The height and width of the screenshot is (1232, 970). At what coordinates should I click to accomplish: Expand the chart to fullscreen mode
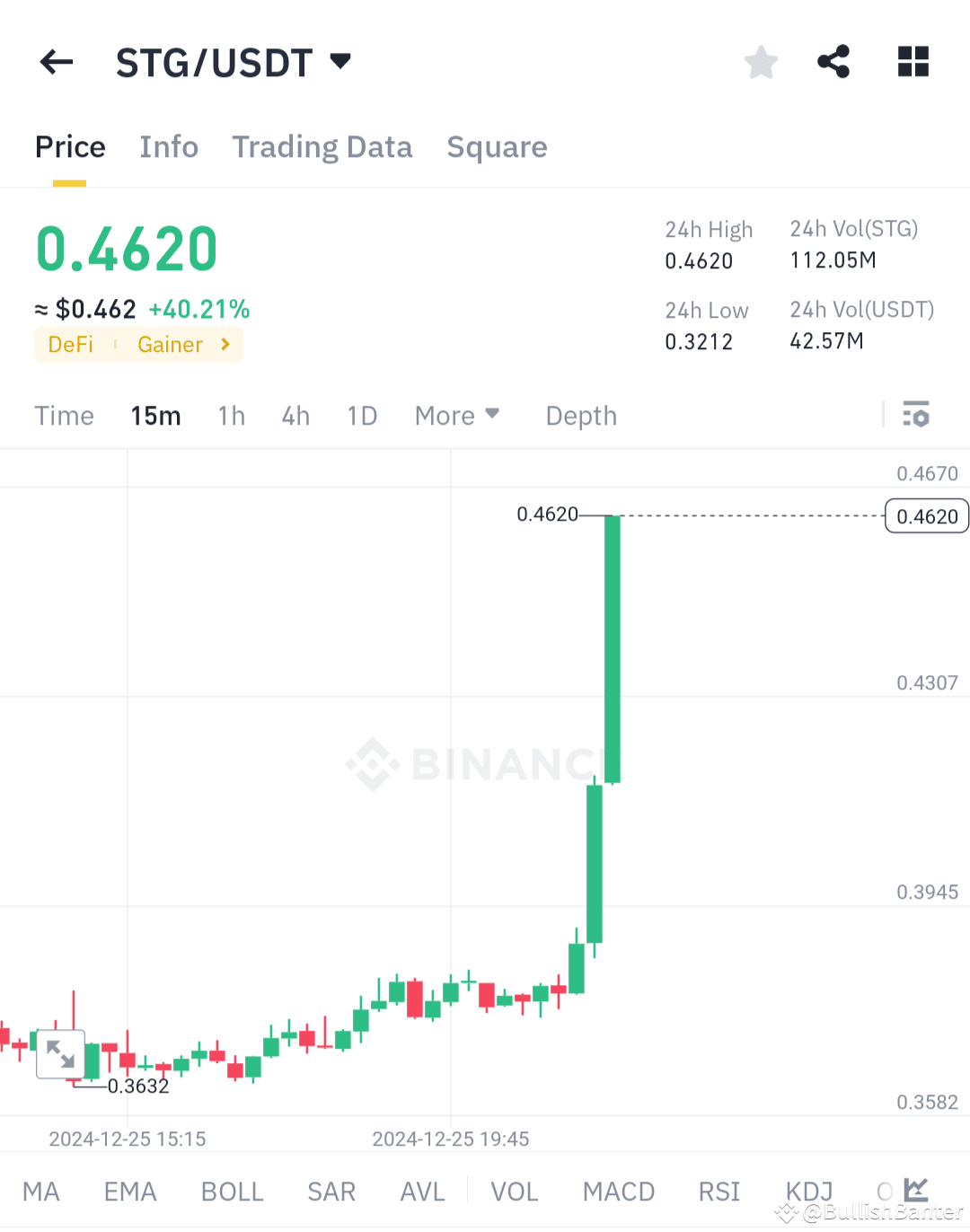pyautogui.click(x=60, y=1054)
